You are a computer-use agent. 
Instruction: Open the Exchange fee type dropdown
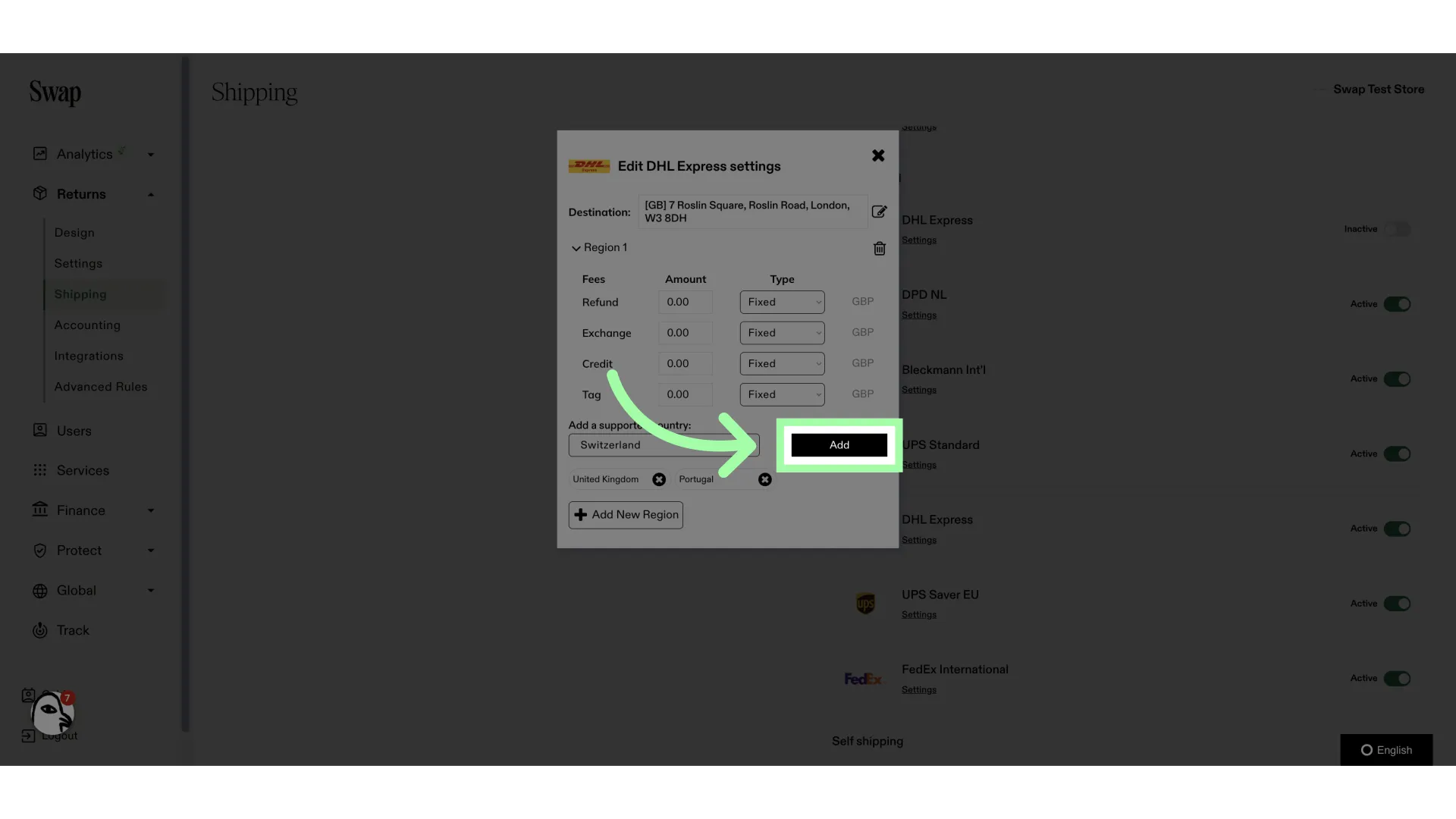[782, 333]
